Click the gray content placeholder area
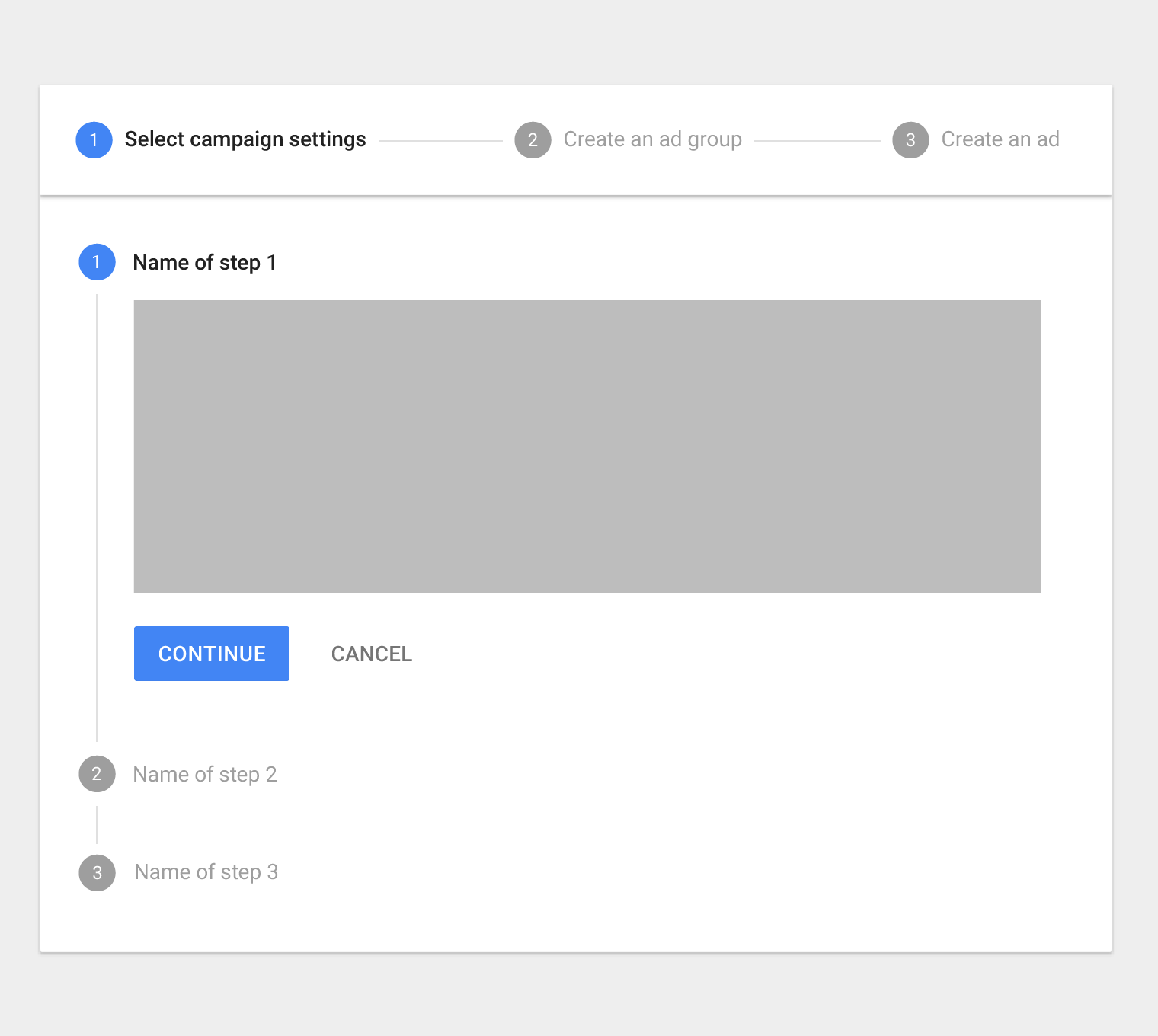 click(x=587, y=446)
